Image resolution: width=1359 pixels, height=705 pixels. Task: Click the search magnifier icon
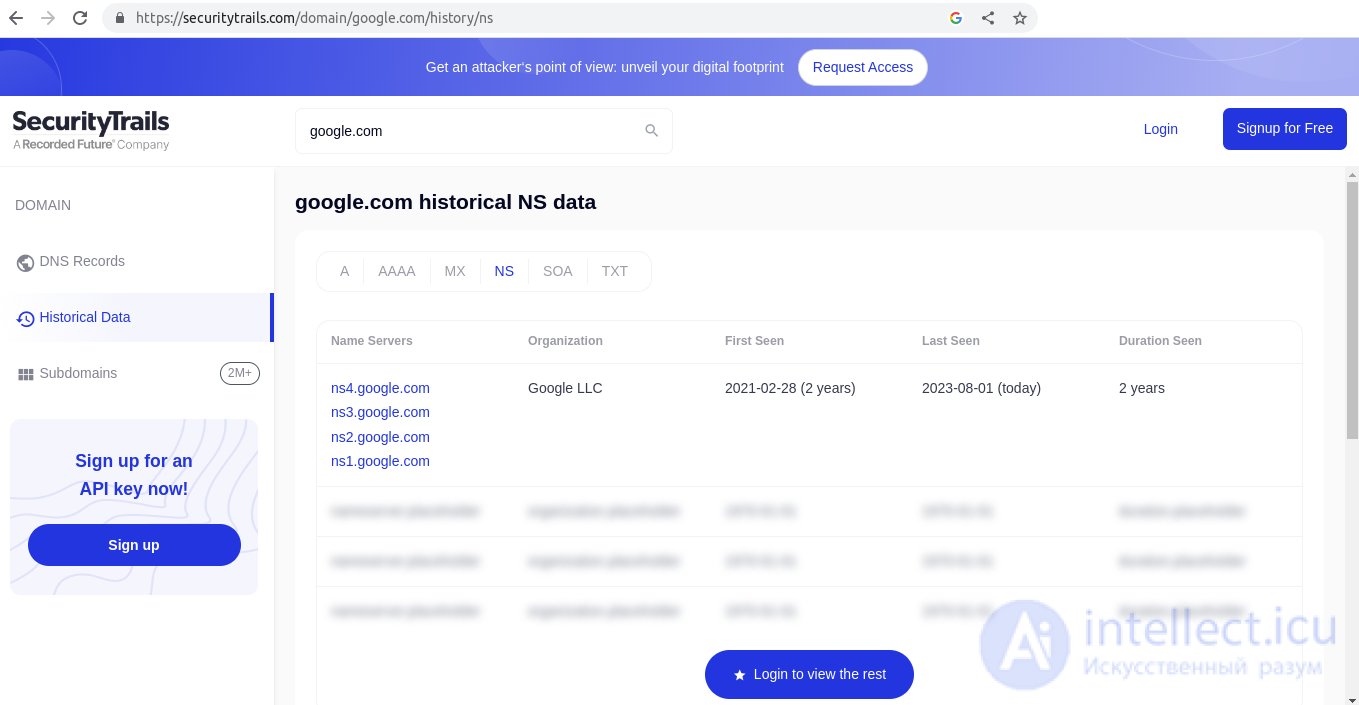651,131
